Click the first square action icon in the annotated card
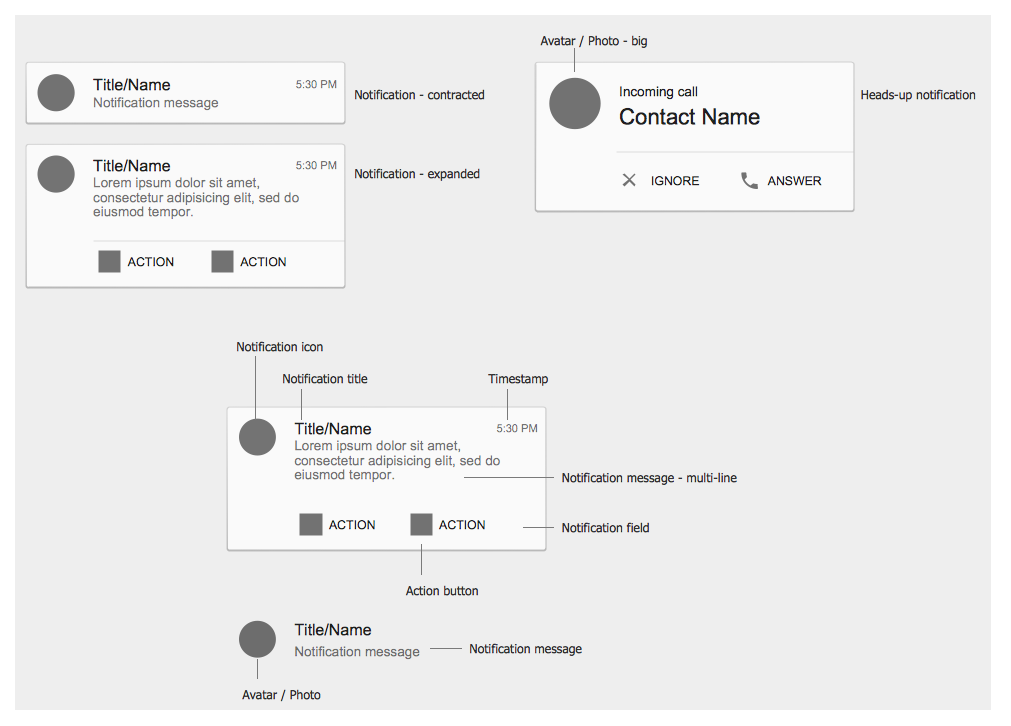 310,525
